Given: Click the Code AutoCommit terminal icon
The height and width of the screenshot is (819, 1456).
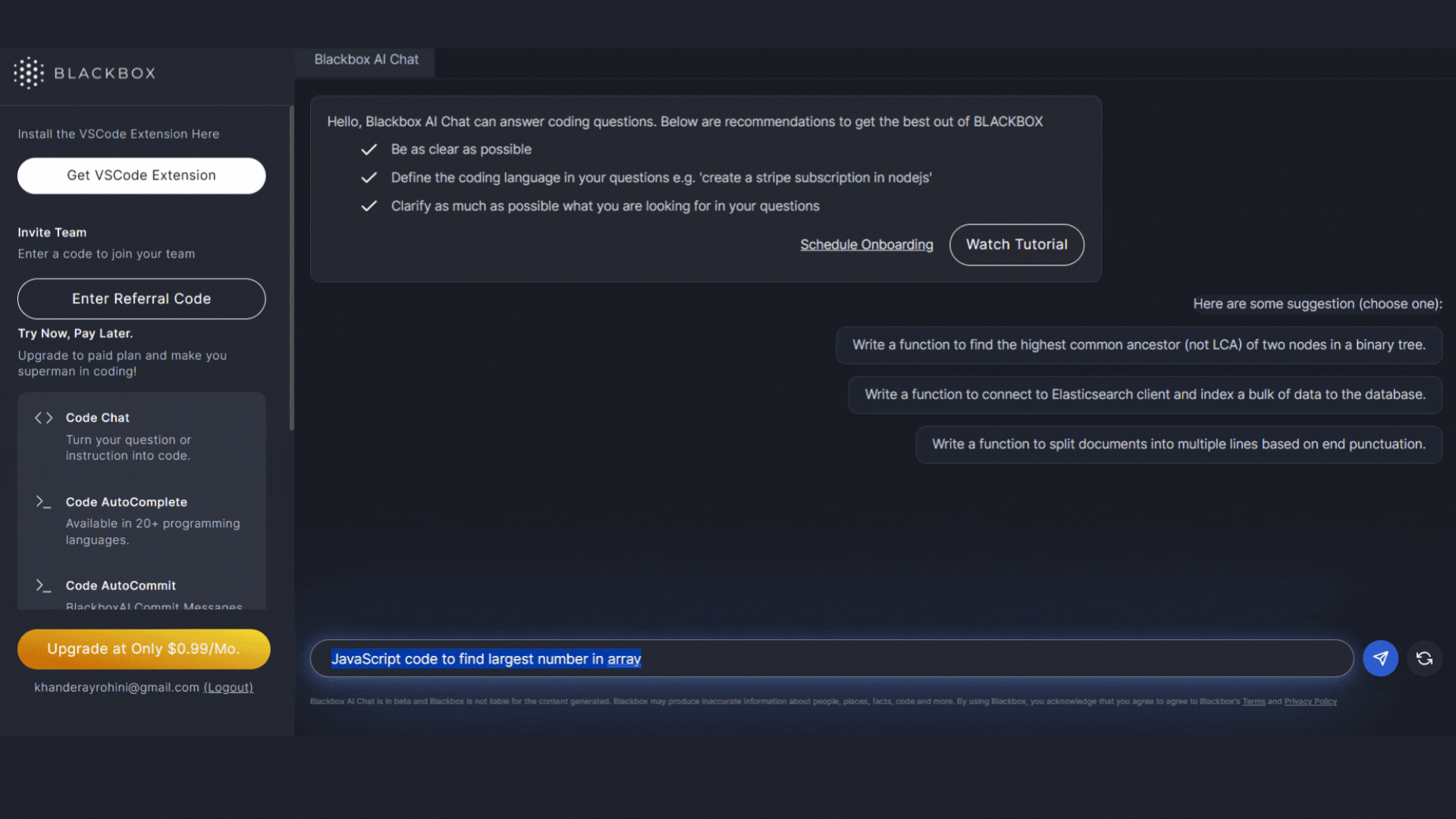Looking at the screenshot, I should (43, 585).
